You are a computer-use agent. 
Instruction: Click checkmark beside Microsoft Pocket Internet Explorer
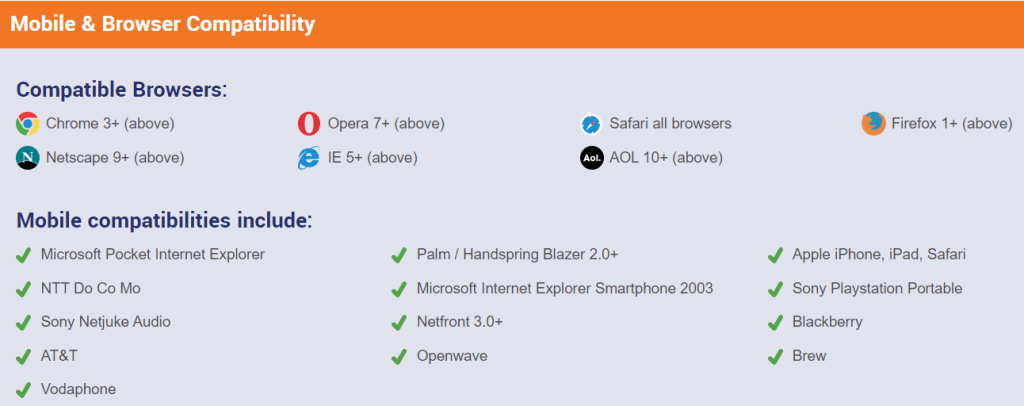coord(24,255)
